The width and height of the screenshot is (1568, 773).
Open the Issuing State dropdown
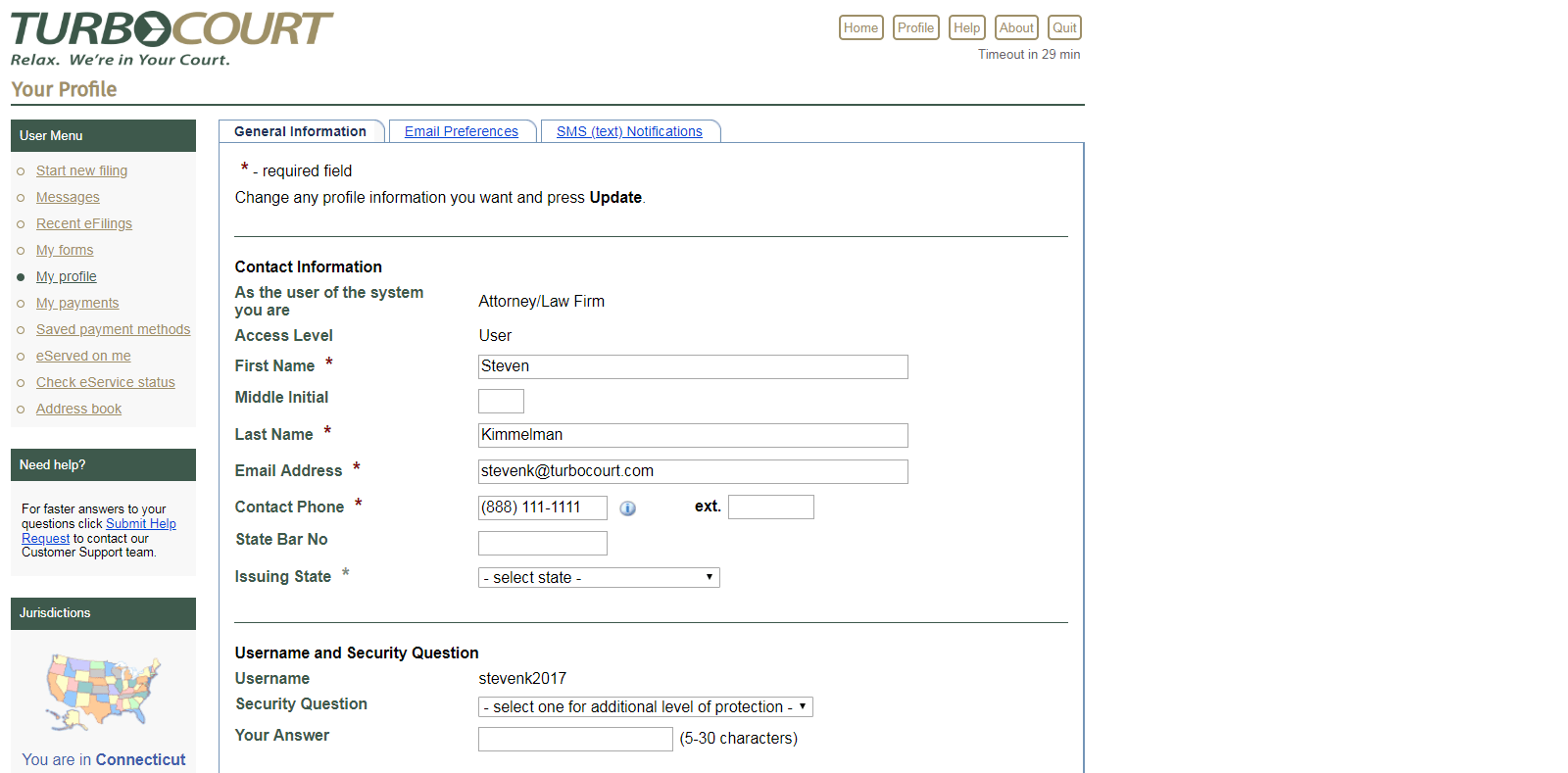point(599,578)
